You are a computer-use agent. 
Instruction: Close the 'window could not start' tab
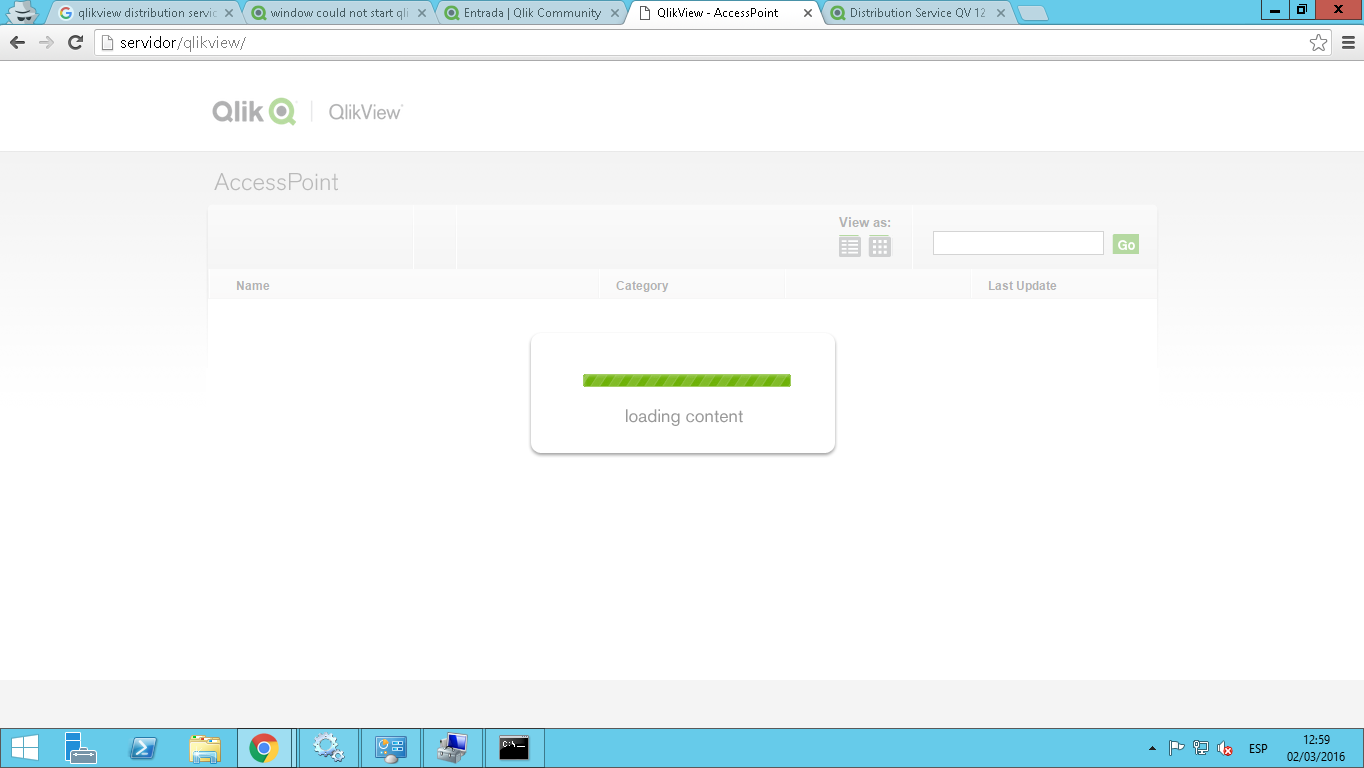[422, 14]
